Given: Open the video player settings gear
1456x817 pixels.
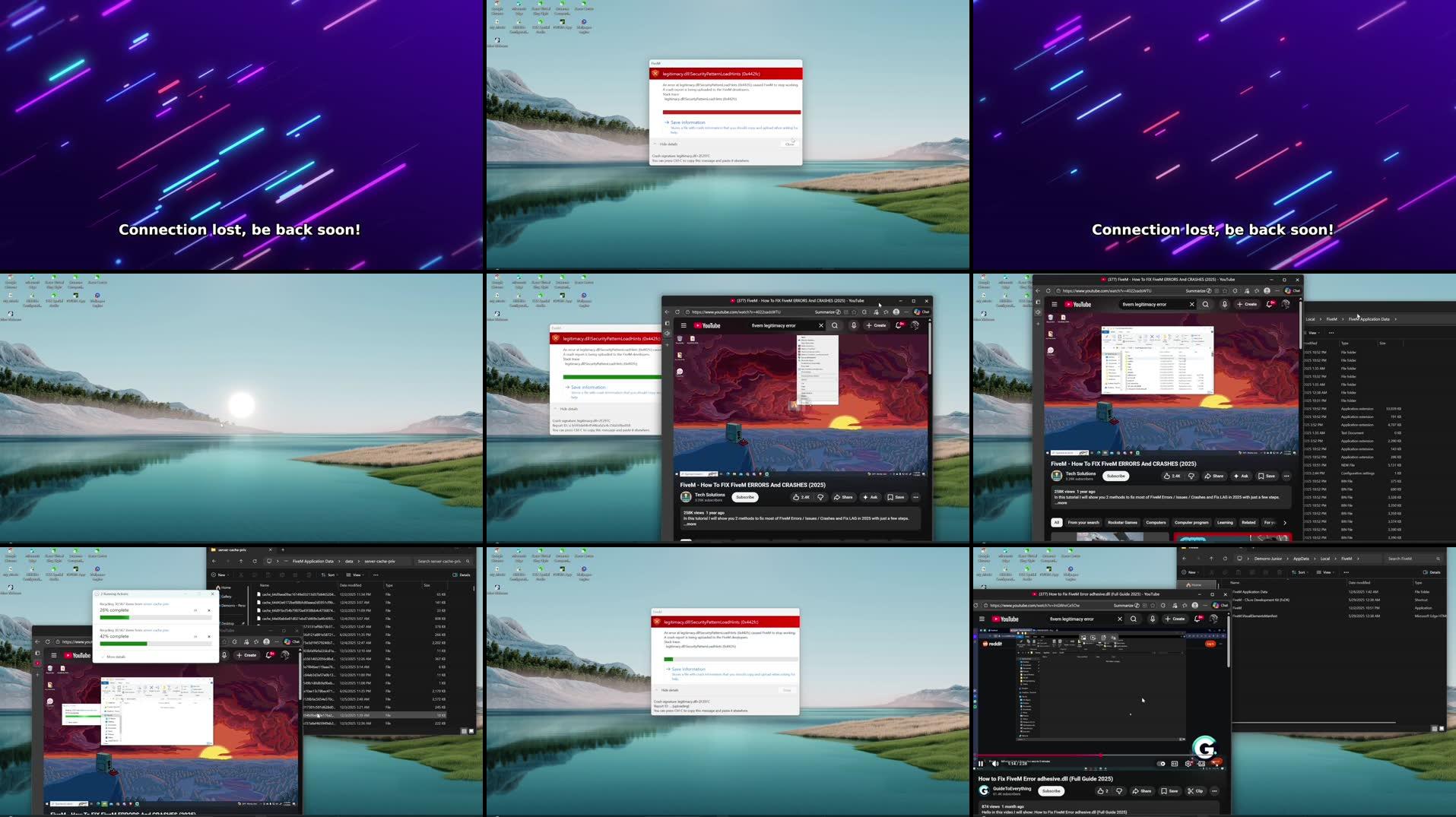Looking at the screenshot, I should click(x=1188, y=764).
